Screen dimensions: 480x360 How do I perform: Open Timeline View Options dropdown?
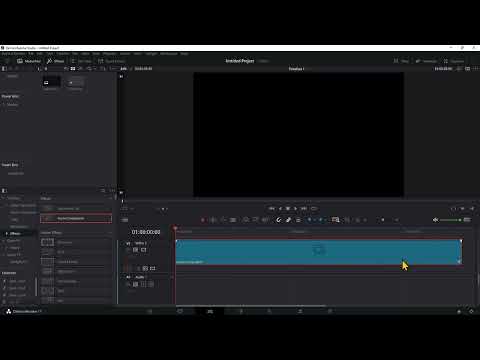tap(125, 220)
